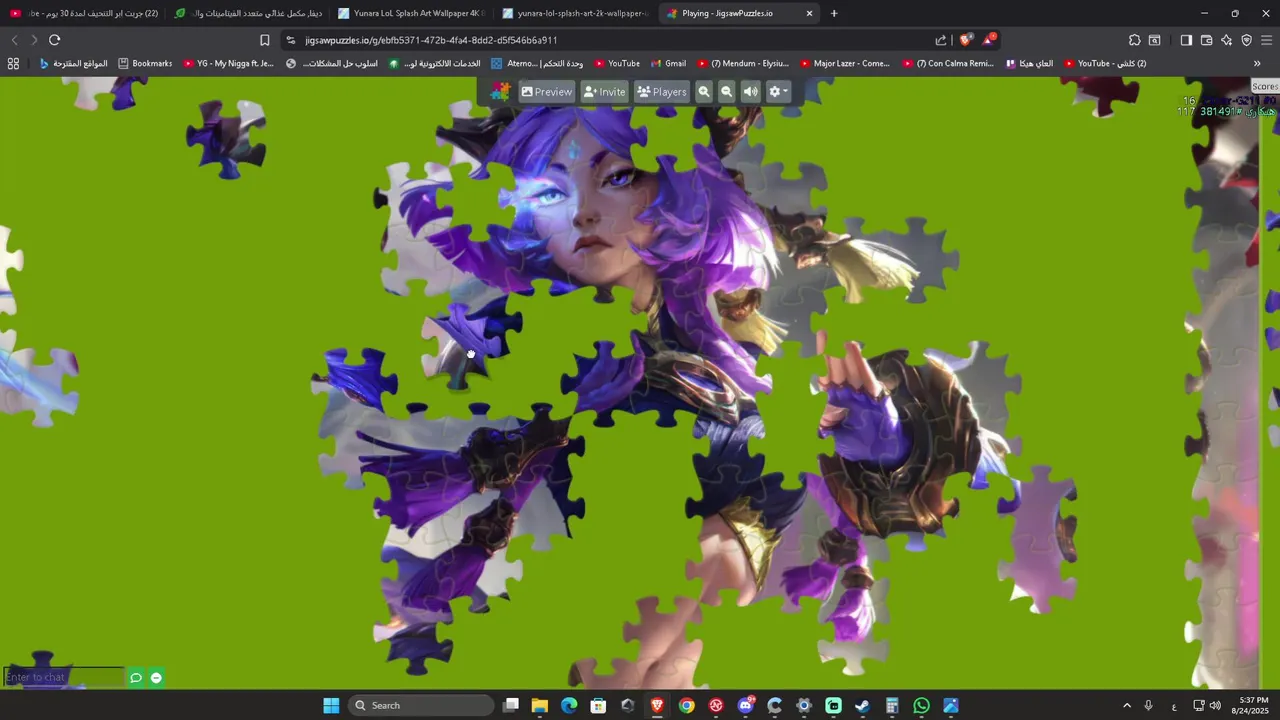Screen dimensions: 1280x720
Task: Bookmark this page
Action: pyautogui.click(x=264, y=40)
